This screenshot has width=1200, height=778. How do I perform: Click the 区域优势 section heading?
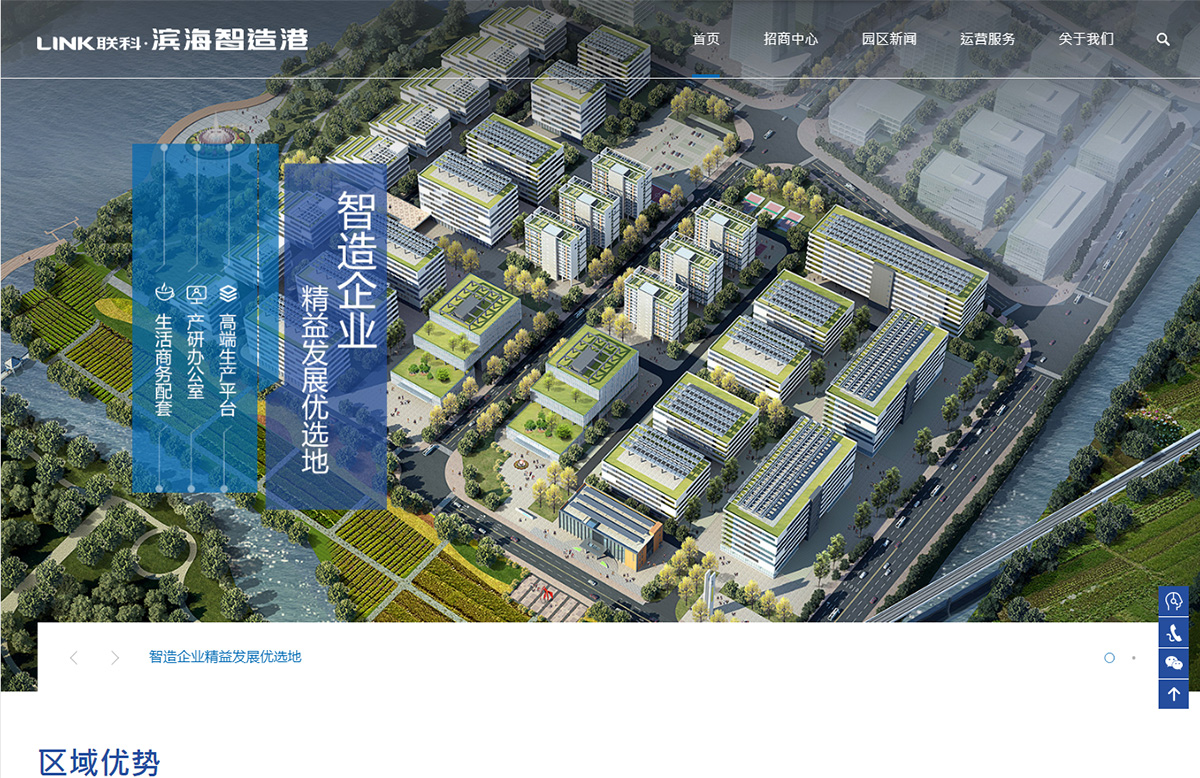click(x=99, y=761)
